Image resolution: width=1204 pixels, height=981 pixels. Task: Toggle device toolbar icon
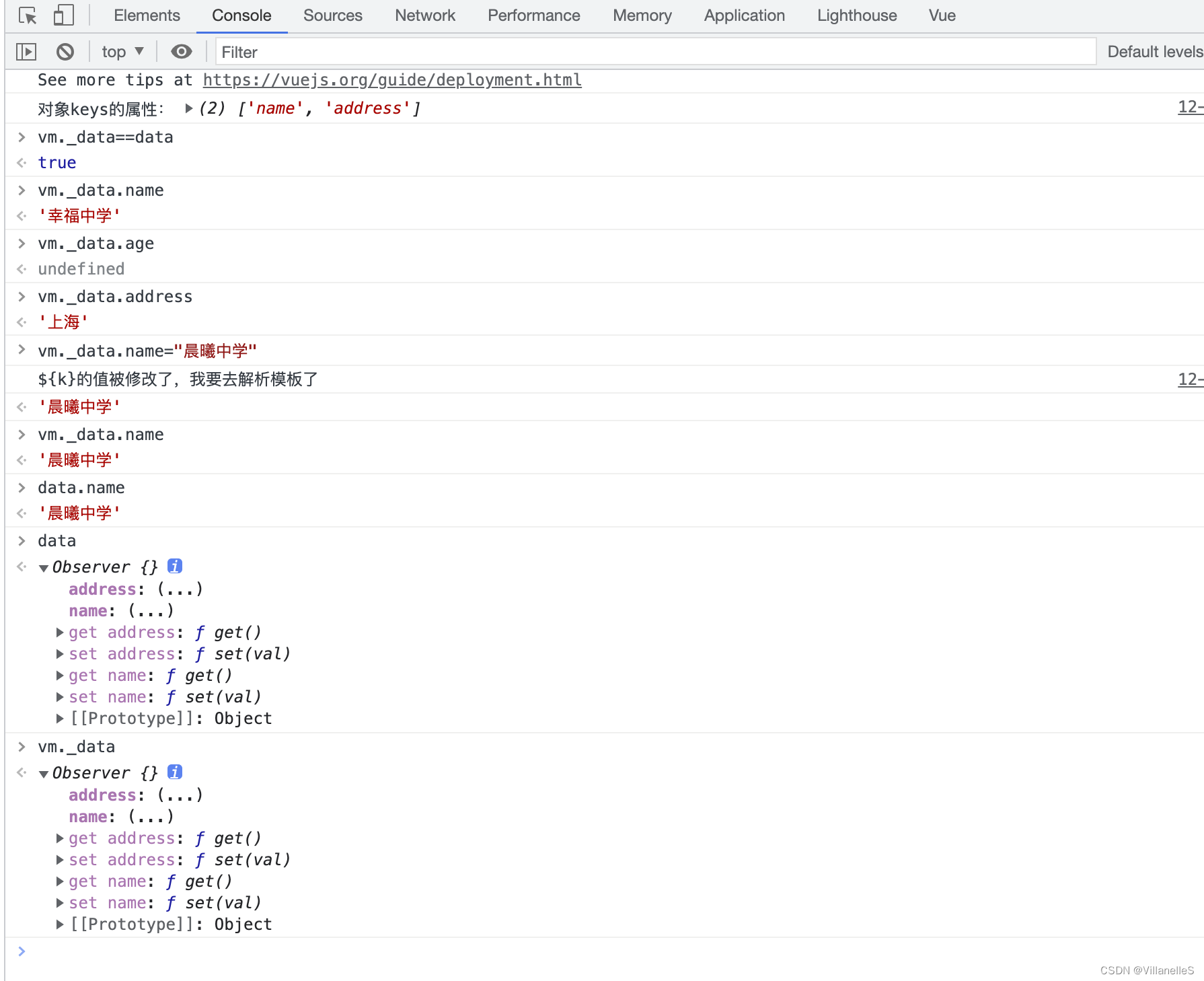tap(63, 15)
